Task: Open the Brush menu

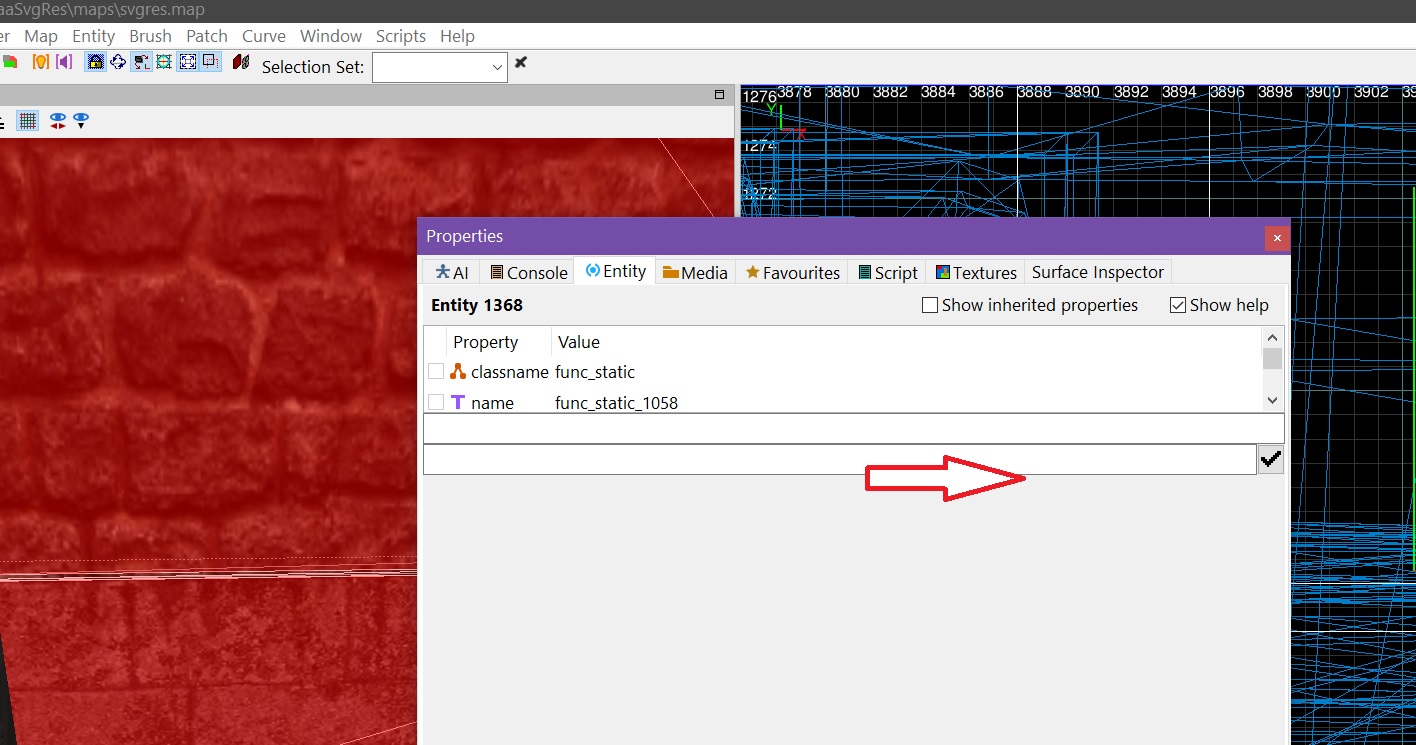Action: (150, 36)
